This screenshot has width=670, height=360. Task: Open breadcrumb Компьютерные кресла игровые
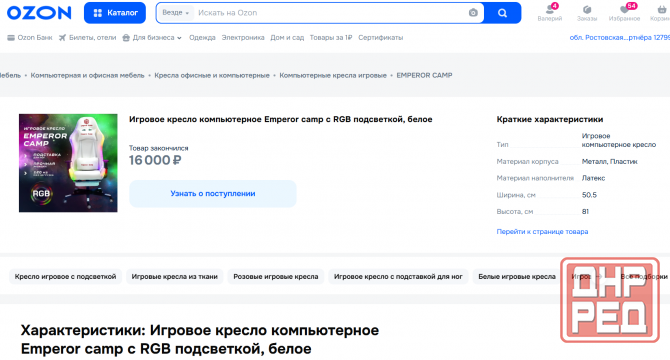[x=333, y=75]
